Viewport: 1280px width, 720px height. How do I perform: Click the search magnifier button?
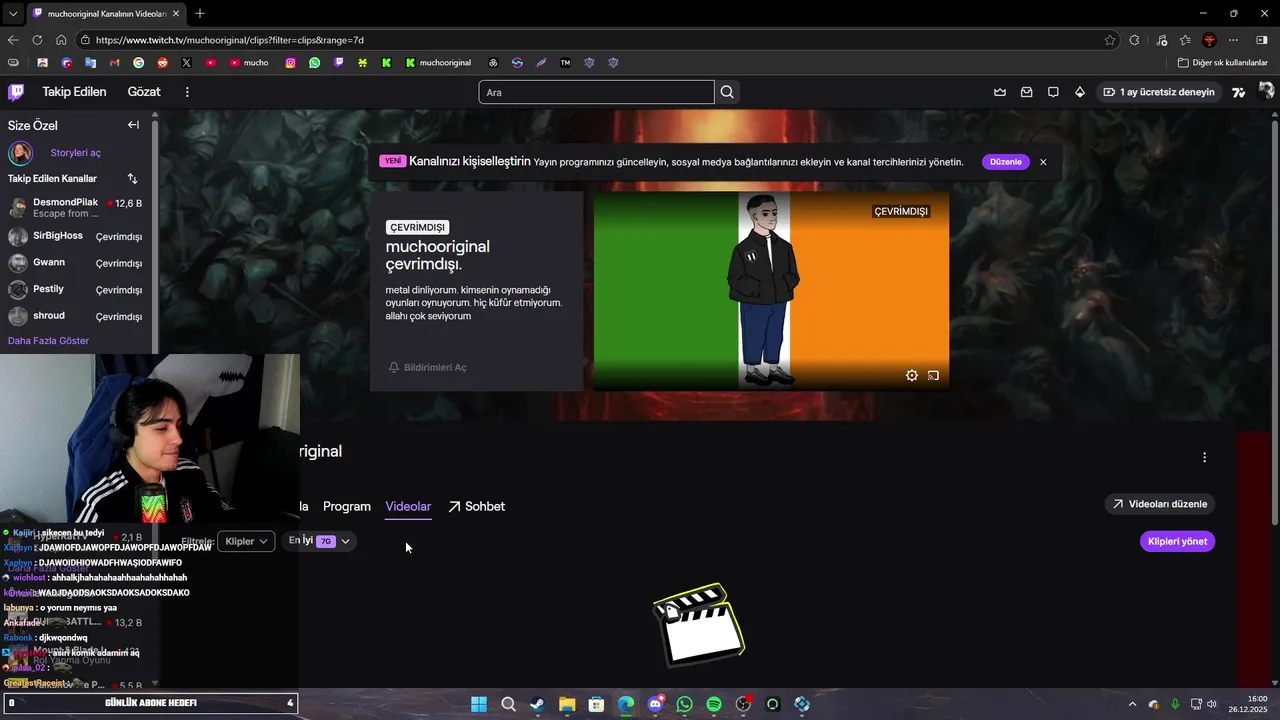(x=727, y=92)
